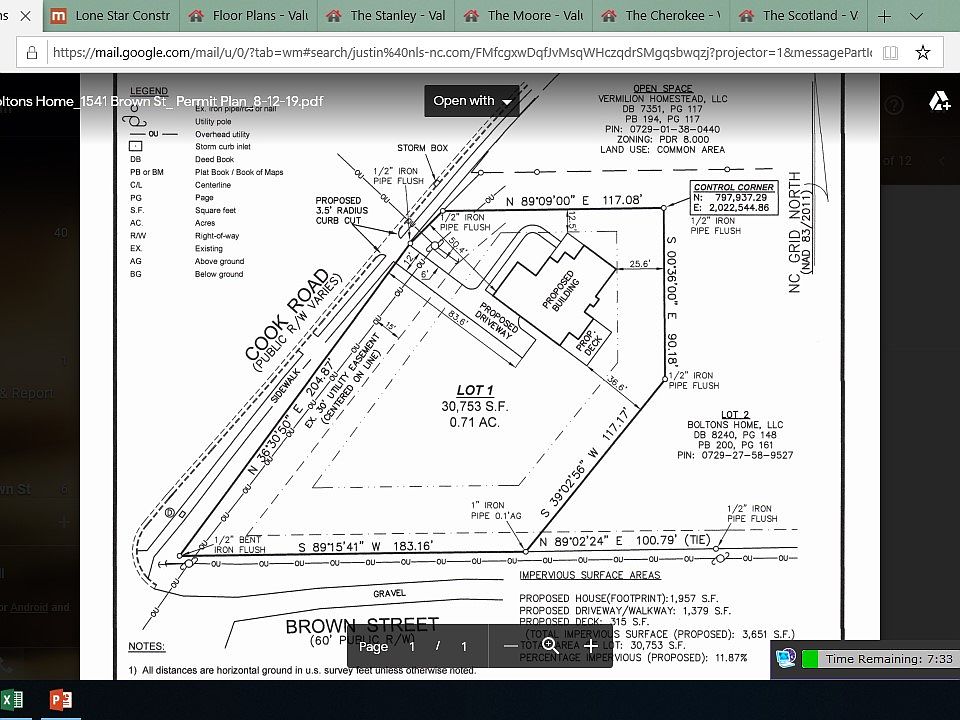
Task: Open PowerPoint from the taskbar
Action: tap(60, 700)
